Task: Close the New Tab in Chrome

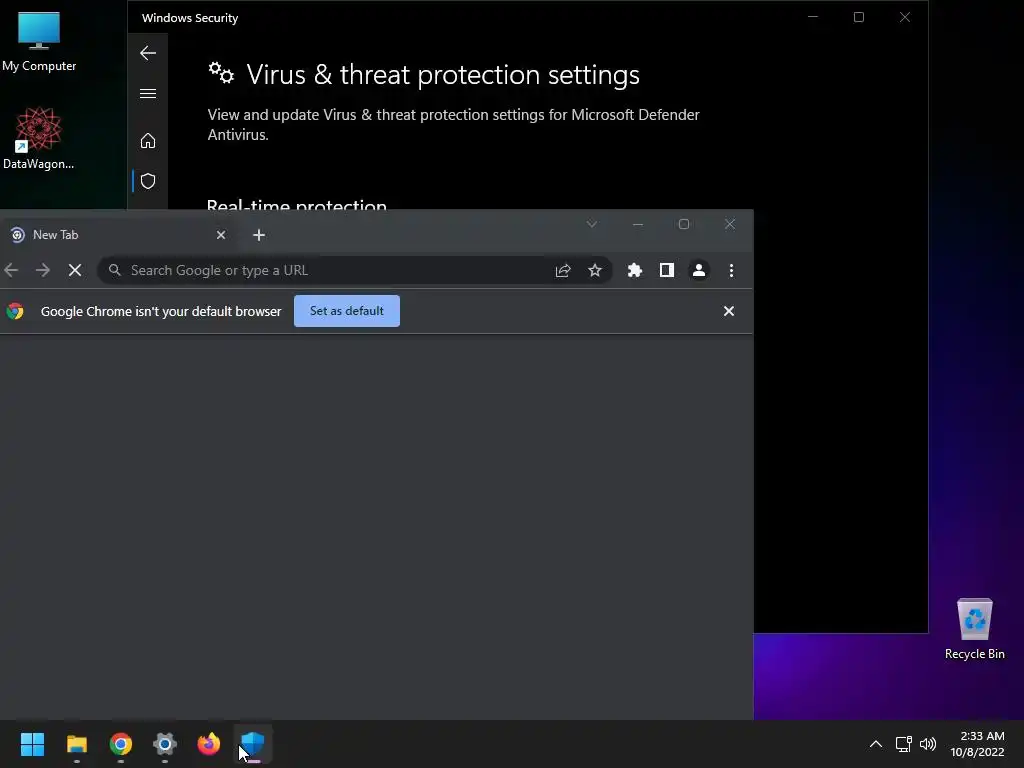Action: tap(221, 234)
